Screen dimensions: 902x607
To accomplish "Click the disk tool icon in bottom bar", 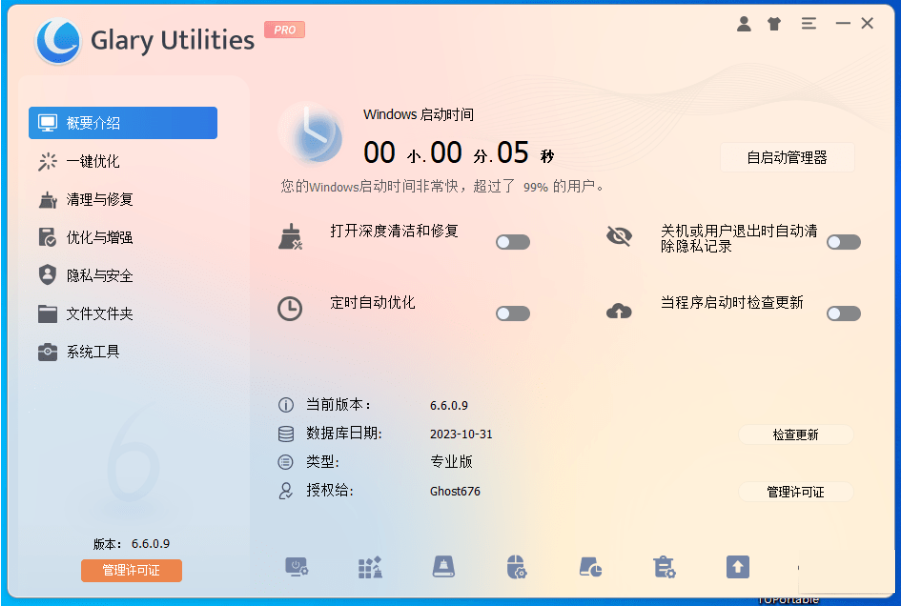I will [442, 567].
